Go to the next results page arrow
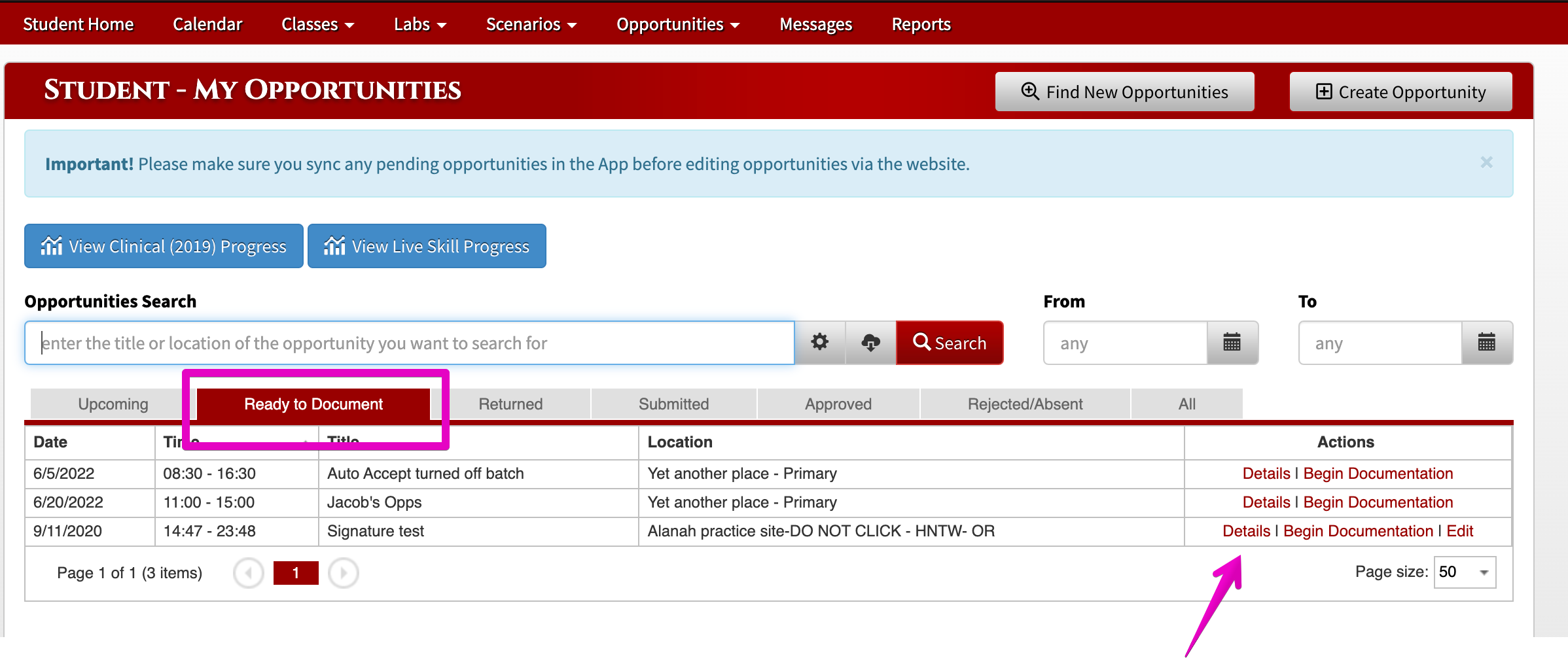 pos(344,573)
